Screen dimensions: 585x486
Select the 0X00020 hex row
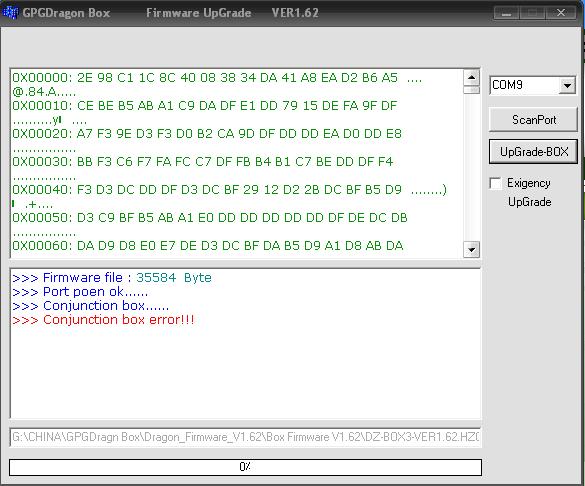pos(207,134)
